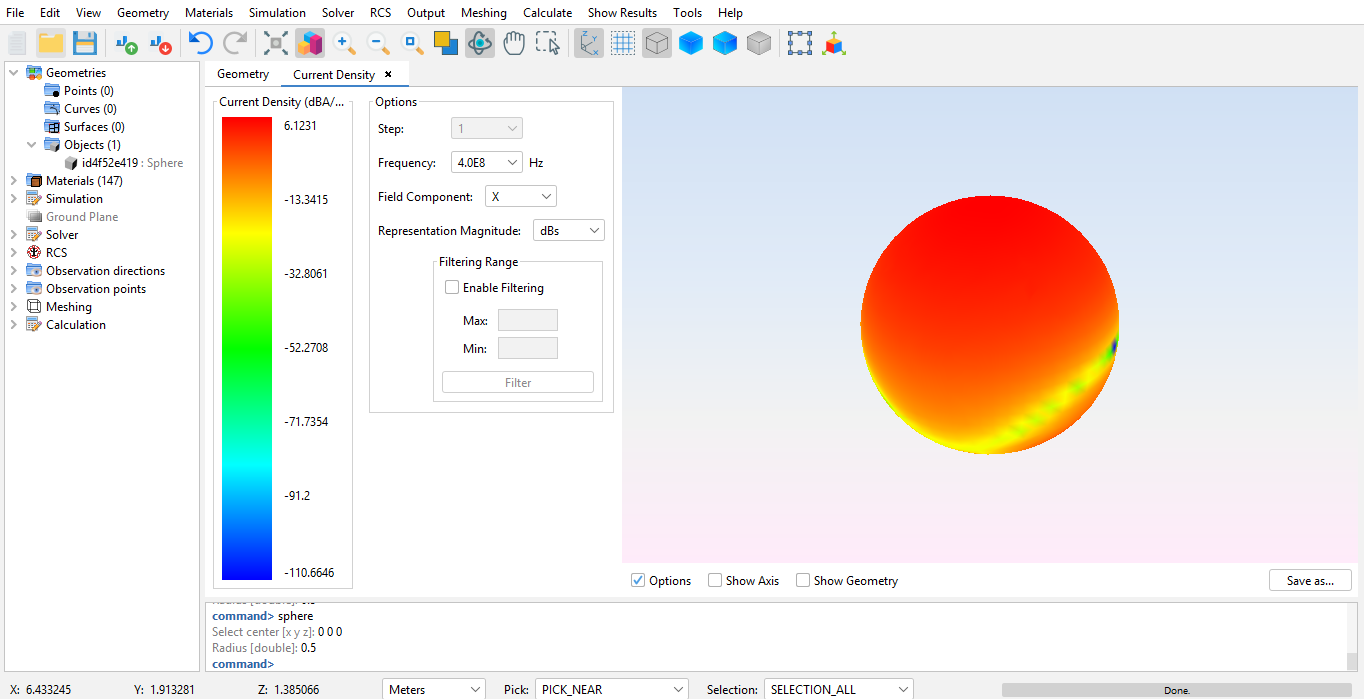
Task: Select the Sphere object in tree
Action: pyautogui.click(x=132, y=163)
